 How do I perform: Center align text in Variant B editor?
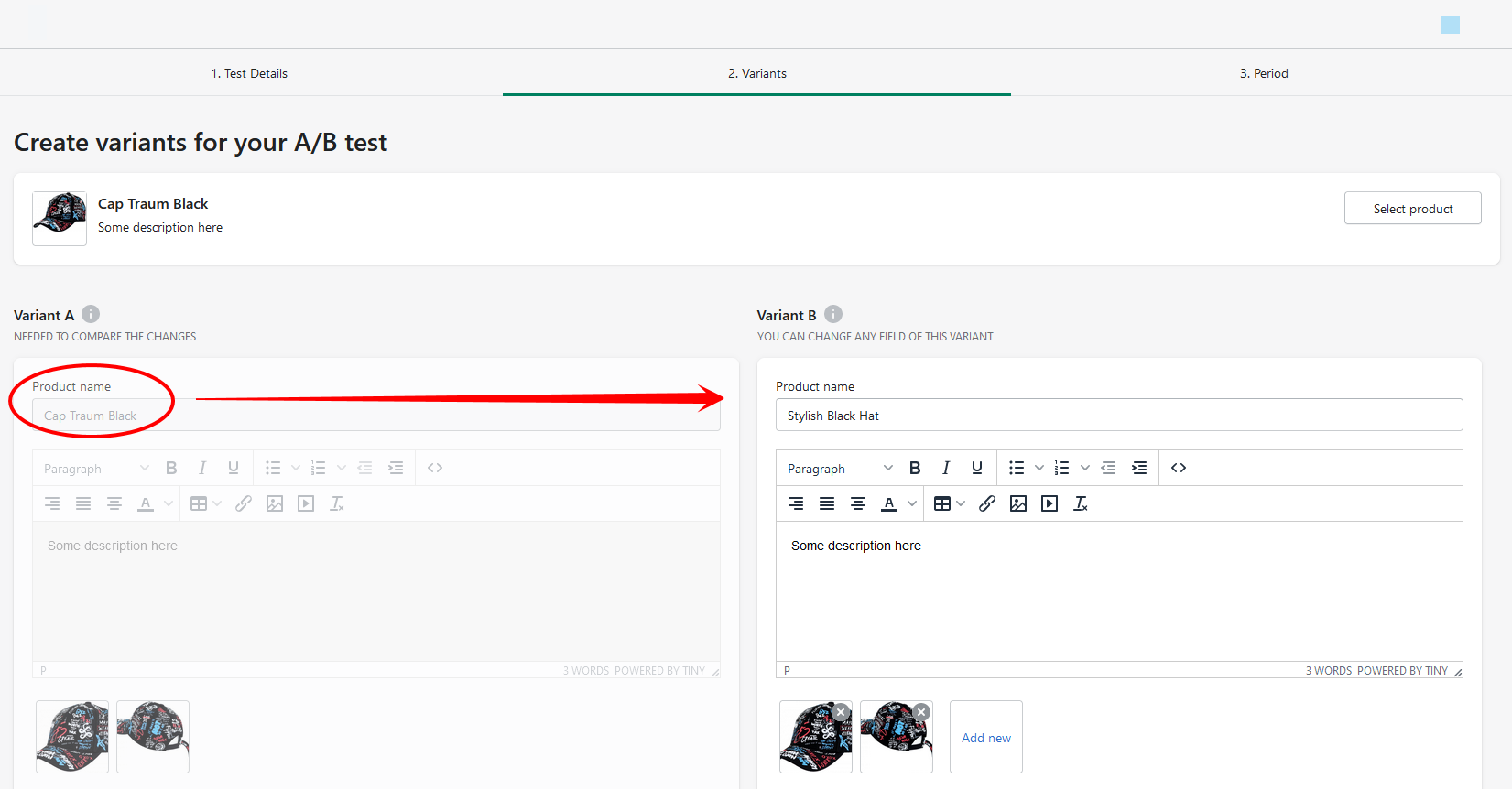pyautogui.click(x=858, y=503)
